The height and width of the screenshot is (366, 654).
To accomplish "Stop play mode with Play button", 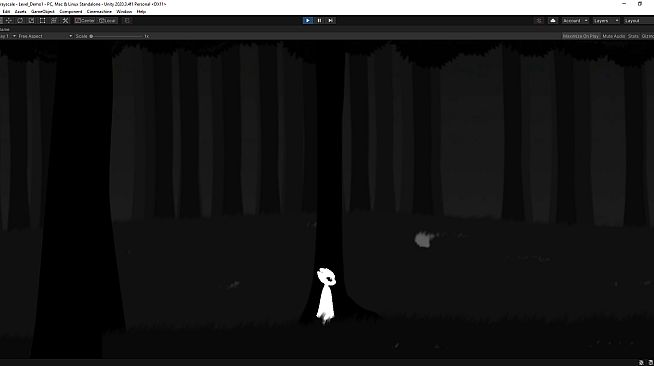I will 308,20.
